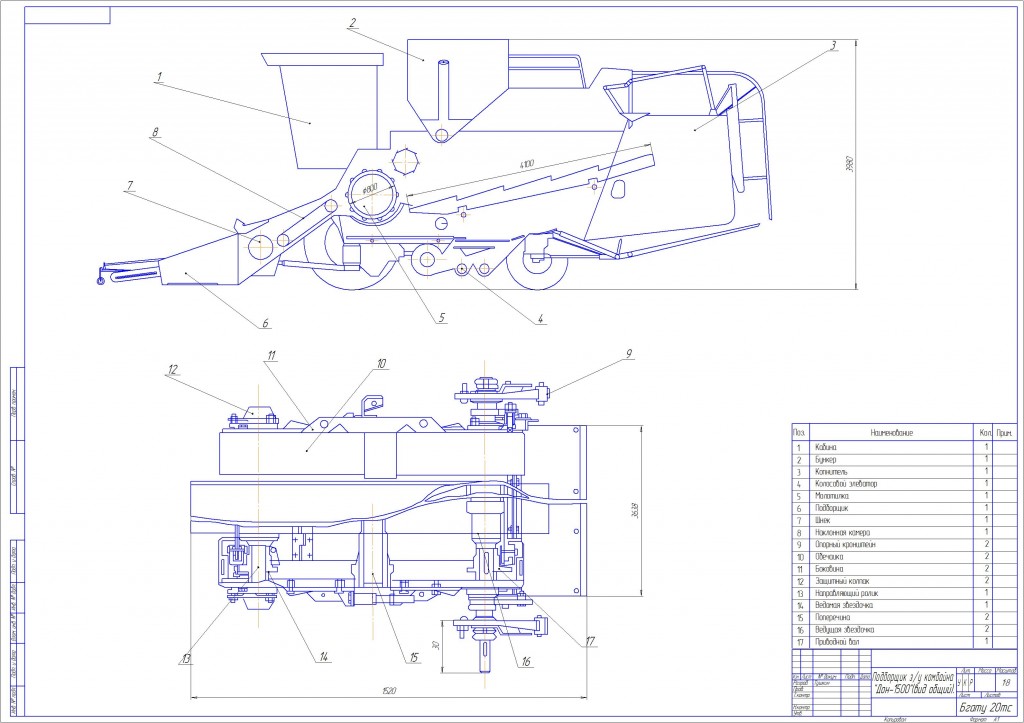Click the 'Наименование' table column header
1024x723 pixels.
tap(891, 433)
